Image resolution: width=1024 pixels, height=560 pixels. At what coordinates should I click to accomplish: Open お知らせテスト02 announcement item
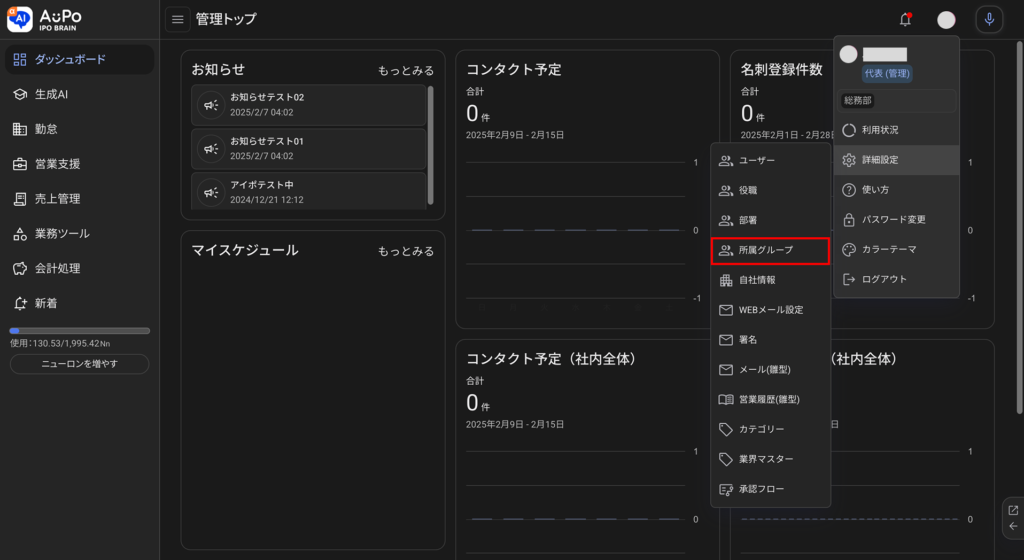(308, 105)
